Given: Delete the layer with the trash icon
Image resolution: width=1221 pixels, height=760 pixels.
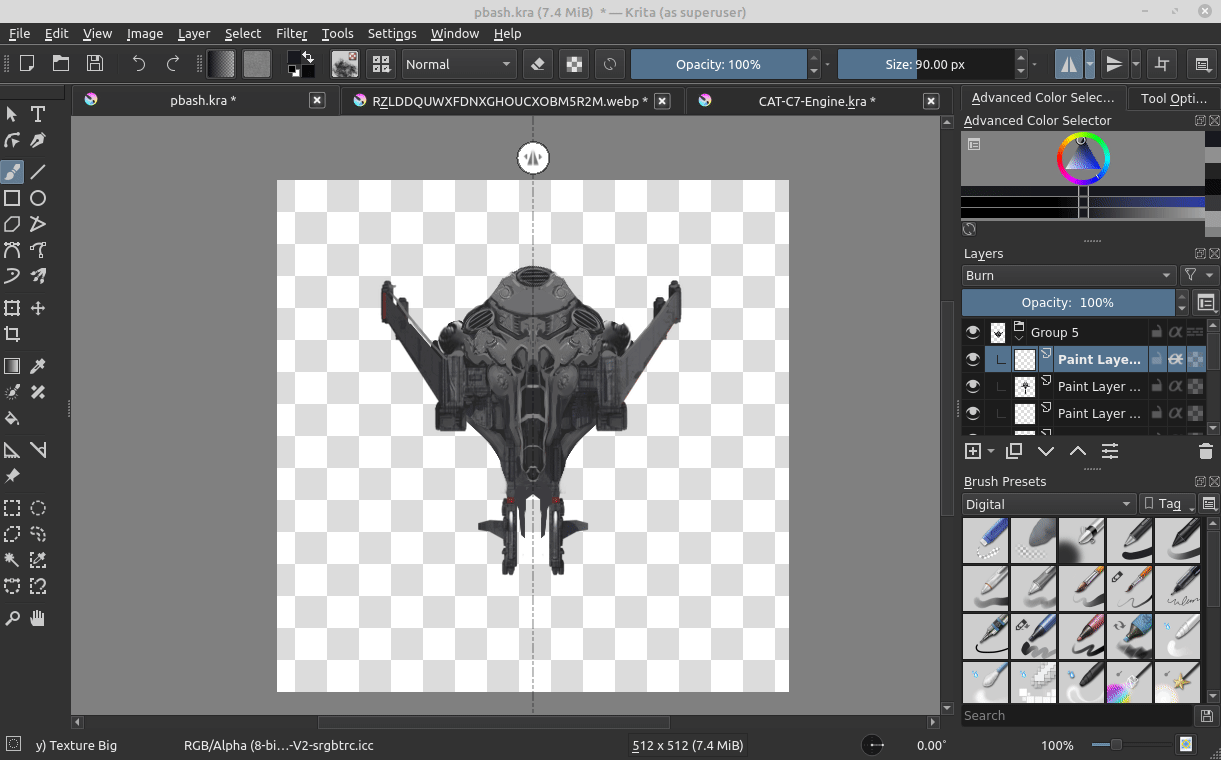Looking at the screenshot, I should pos(1205,452).
